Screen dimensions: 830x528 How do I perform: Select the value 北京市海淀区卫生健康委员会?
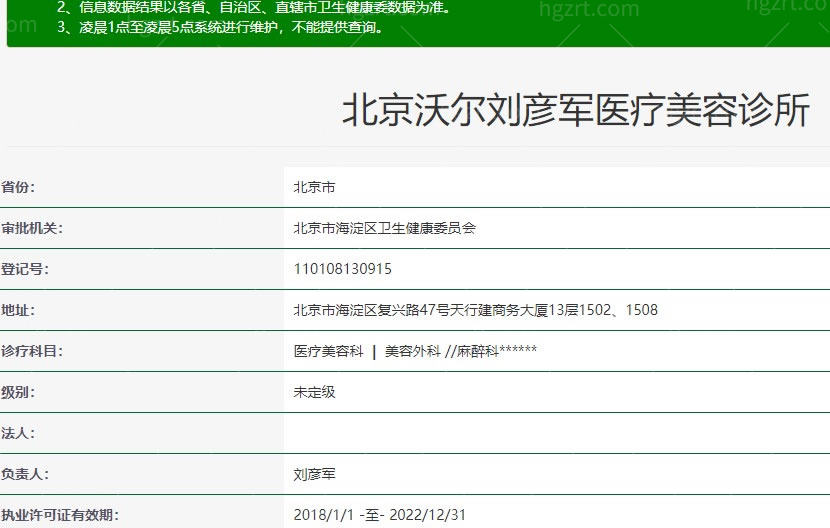pos(385,228)
